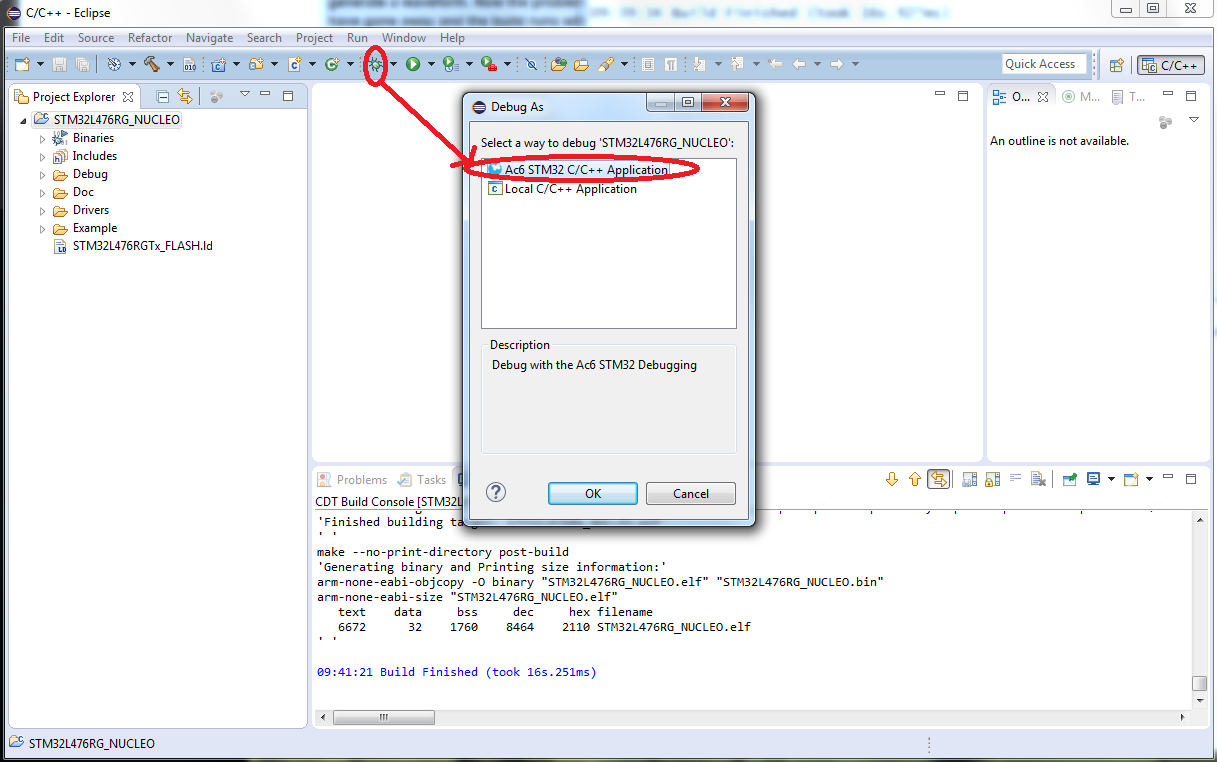Click the Search menu
This screenshot has width=1217, height=762.
(x=264, y=38)
